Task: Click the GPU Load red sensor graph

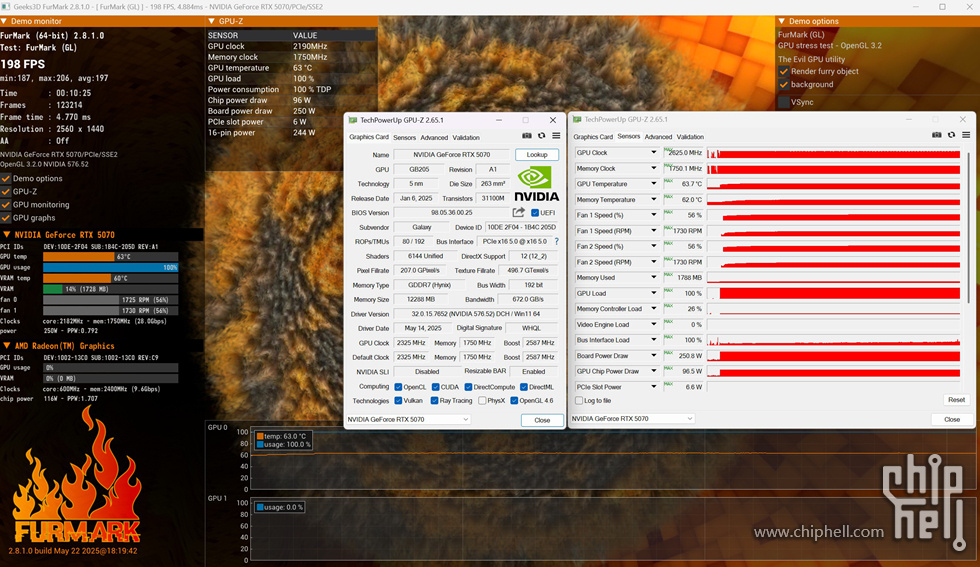Action: [x=834, y=293]
